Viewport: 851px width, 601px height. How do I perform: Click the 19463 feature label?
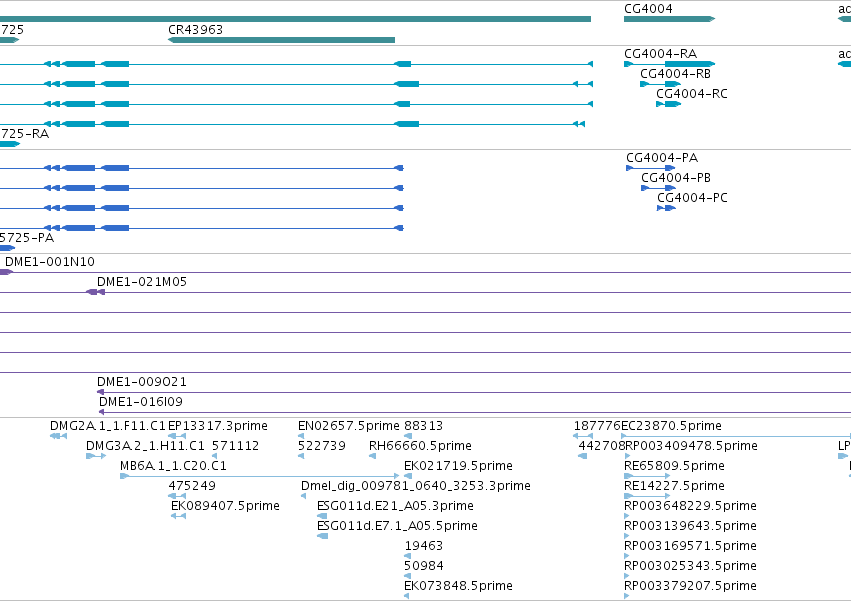coord(423,546)
